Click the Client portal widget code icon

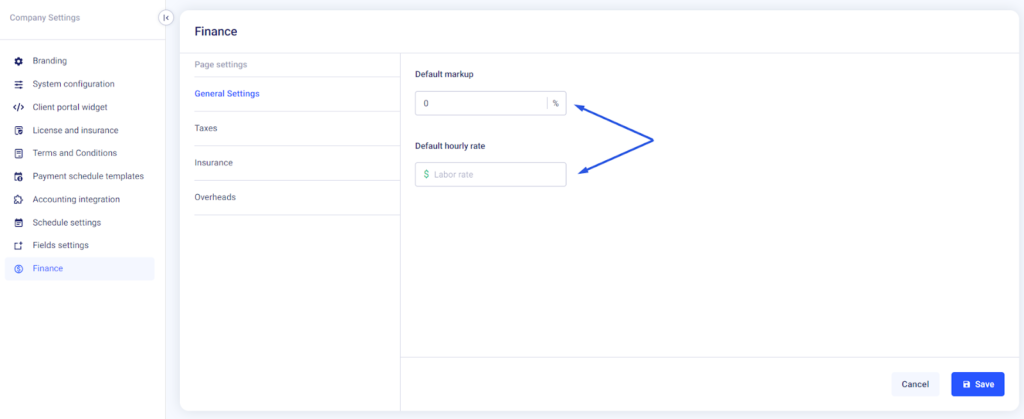point(18,107)
